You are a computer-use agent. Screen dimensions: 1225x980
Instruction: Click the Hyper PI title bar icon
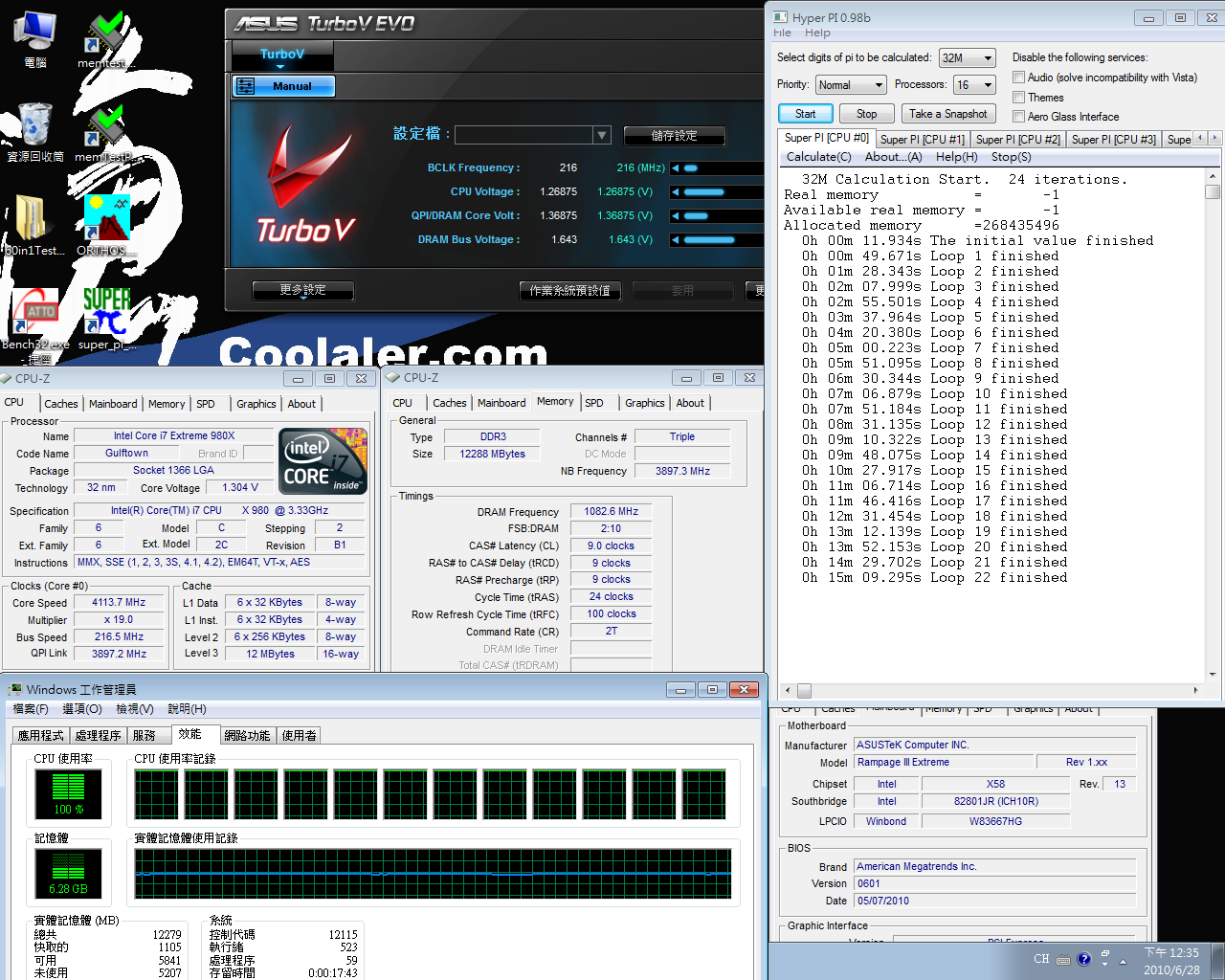tap(780, 17)
